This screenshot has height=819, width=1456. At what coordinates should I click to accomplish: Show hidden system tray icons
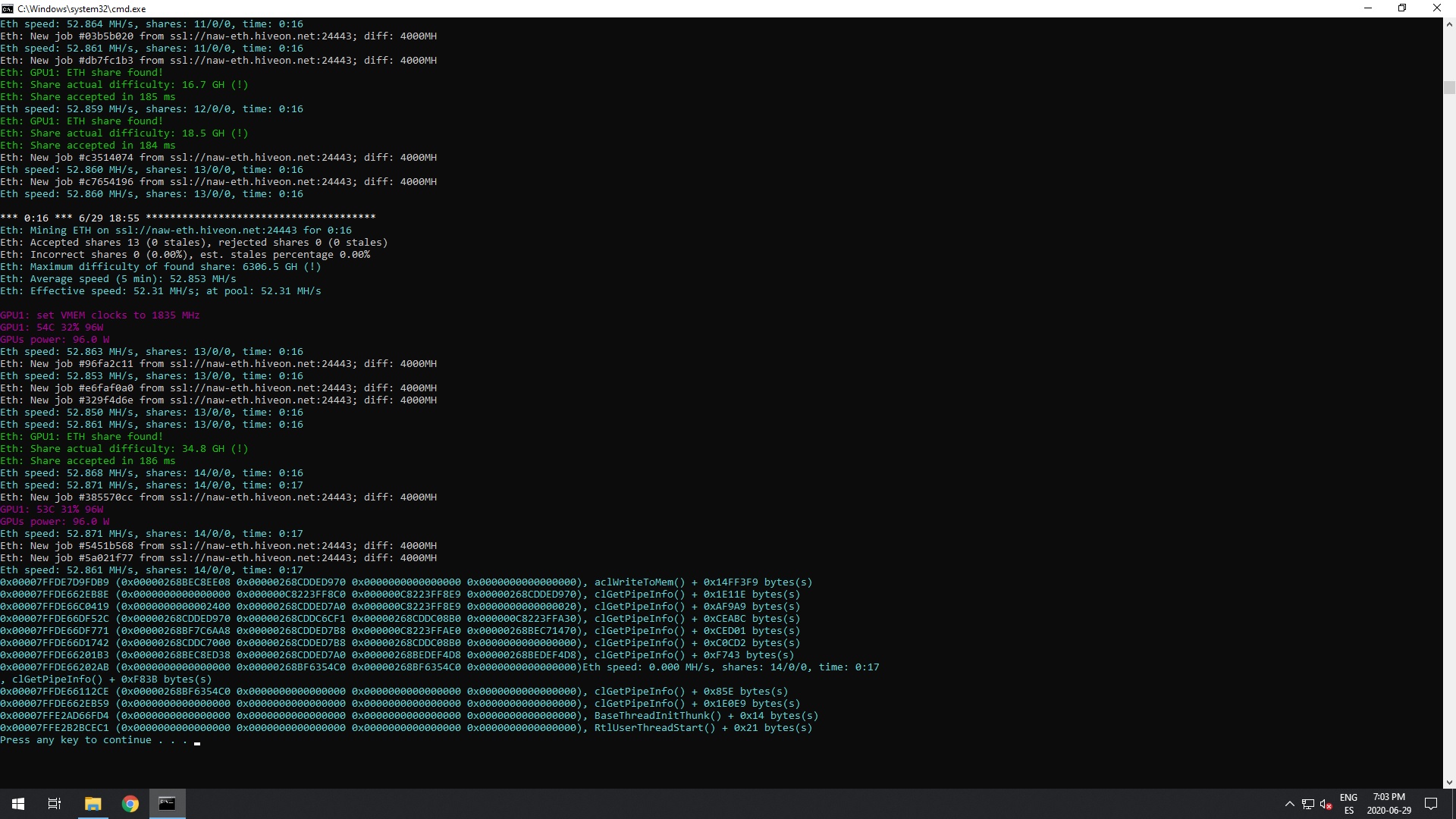(x=1289, y=804)
